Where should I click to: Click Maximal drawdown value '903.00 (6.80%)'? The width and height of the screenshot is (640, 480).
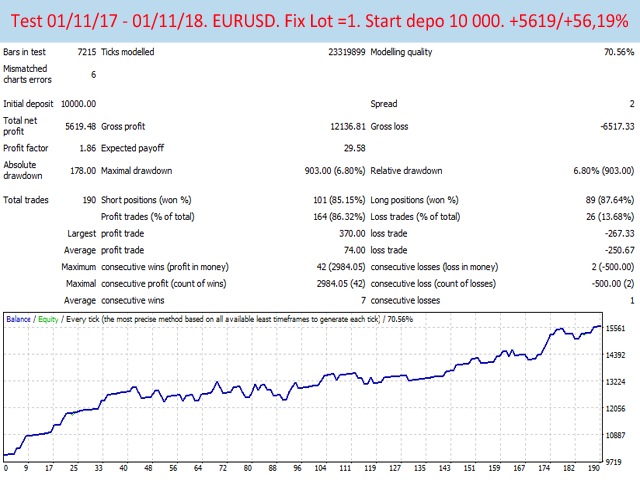335,171
